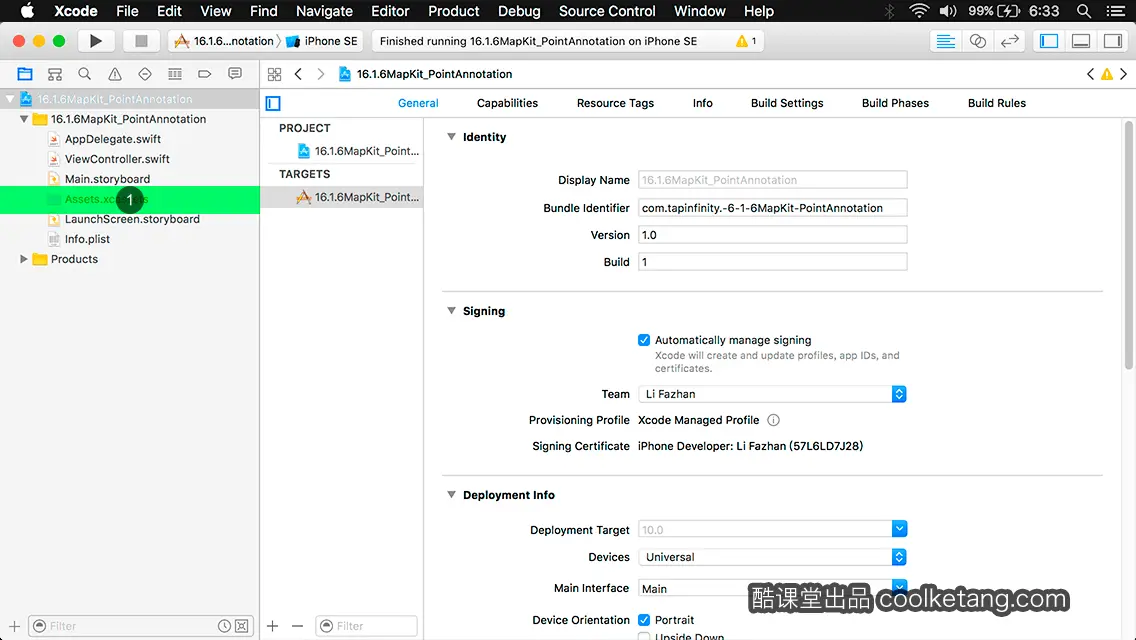Open Notification Center in menu bar

pyautogui.click(x=1116, y=11)
